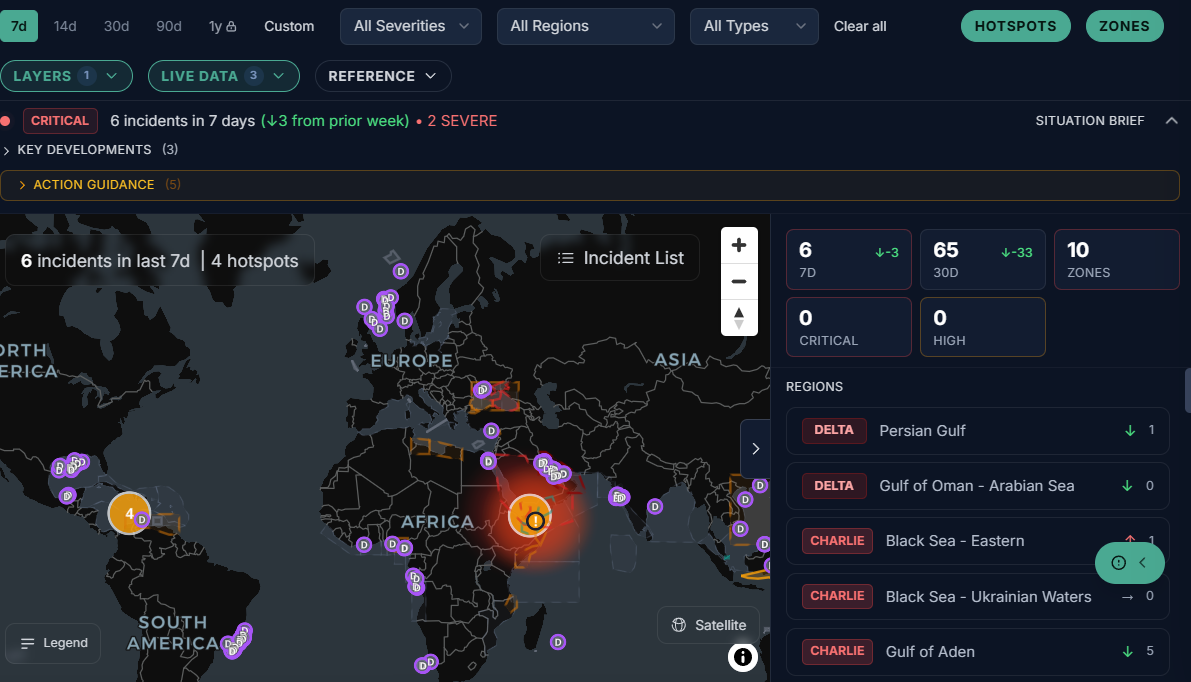Screen dimensions: 1191x682
Task: Switch map to Satellite view
Action: click(x=709, y=625)
